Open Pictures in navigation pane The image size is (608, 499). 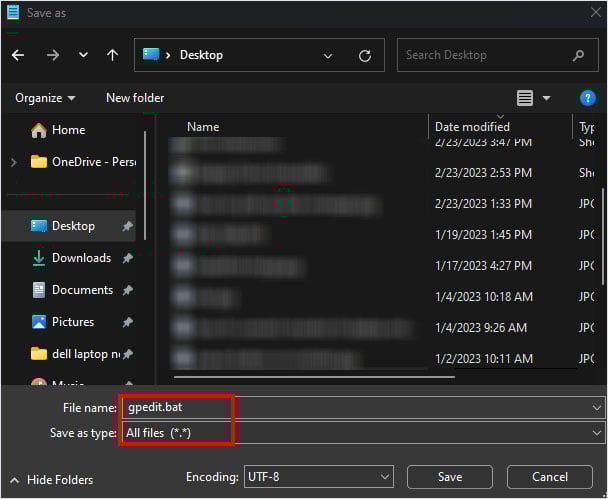(x=63, y=322)
